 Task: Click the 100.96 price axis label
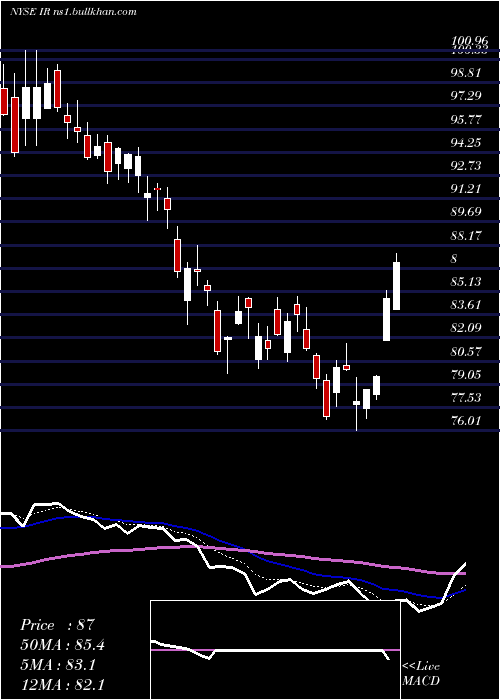(469, 42)
